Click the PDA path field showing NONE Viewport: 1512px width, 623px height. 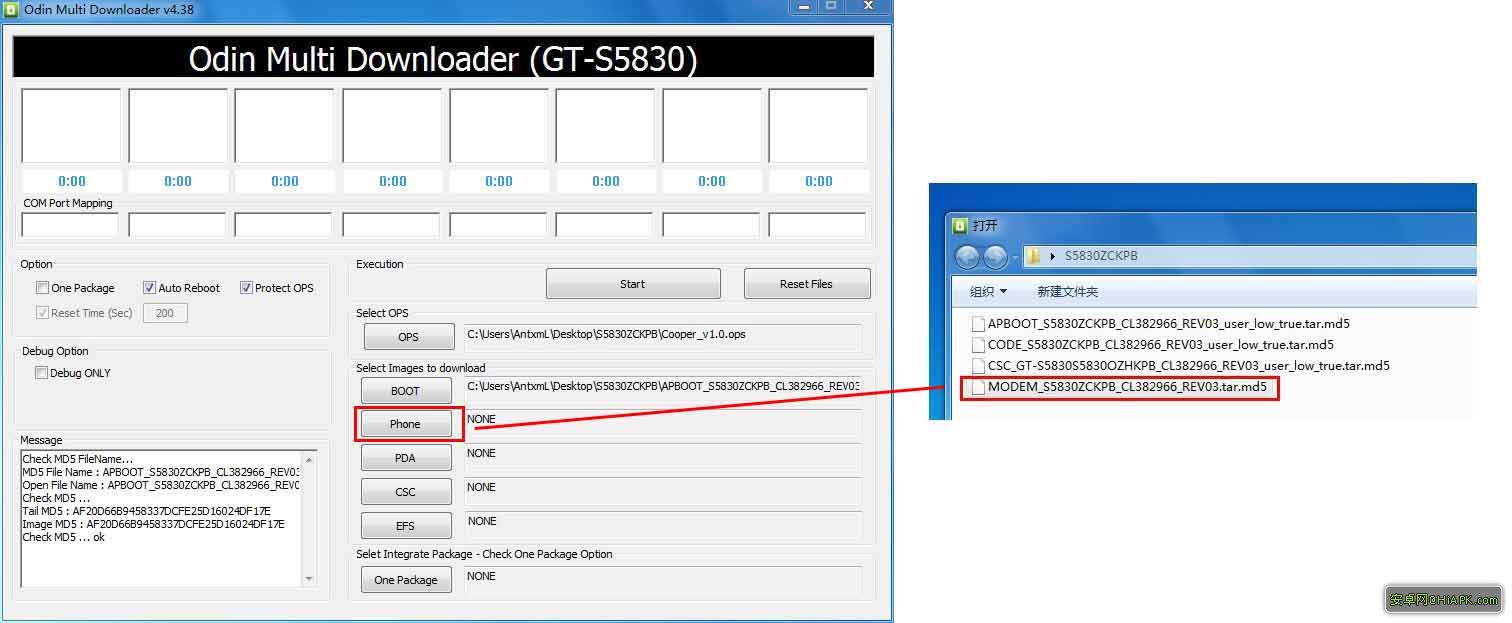point(662,458)
